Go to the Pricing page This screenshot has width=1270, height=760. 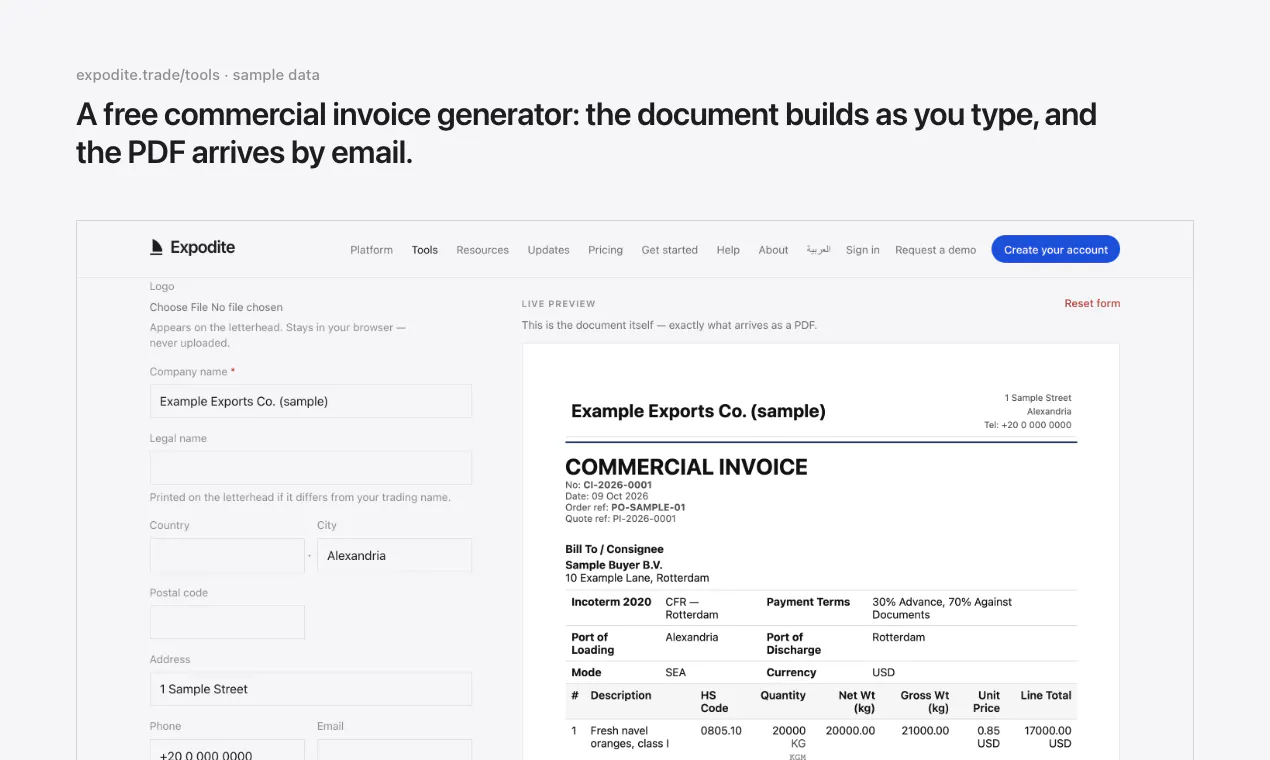pyautogui.click(x=605, y=250)
